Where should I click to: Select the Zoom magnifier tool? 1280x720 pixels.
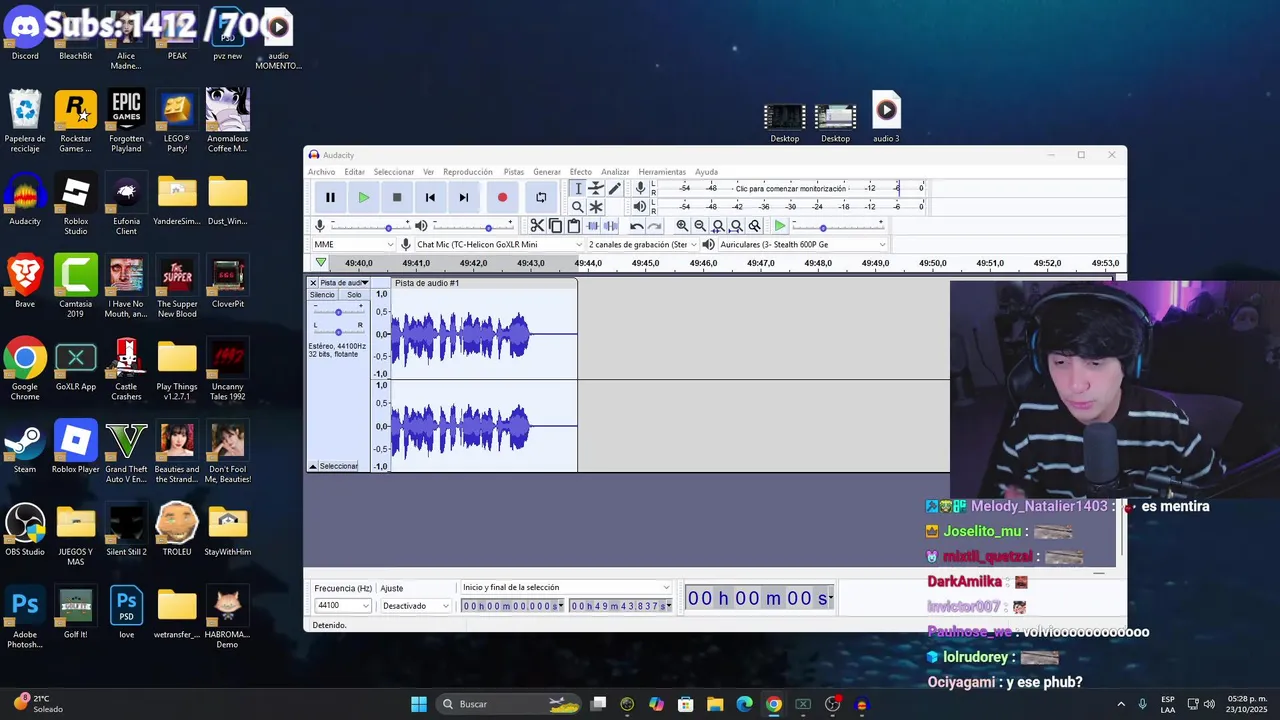577,207
